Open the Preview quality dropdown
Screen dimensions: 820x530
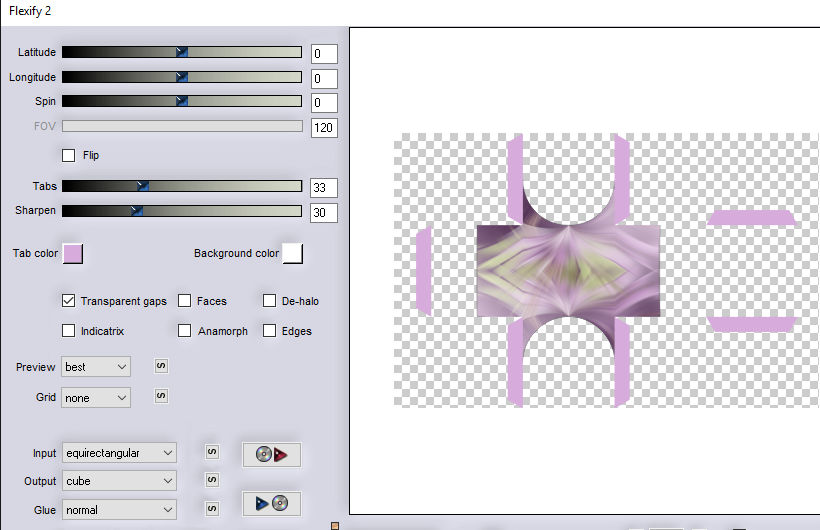96,367
